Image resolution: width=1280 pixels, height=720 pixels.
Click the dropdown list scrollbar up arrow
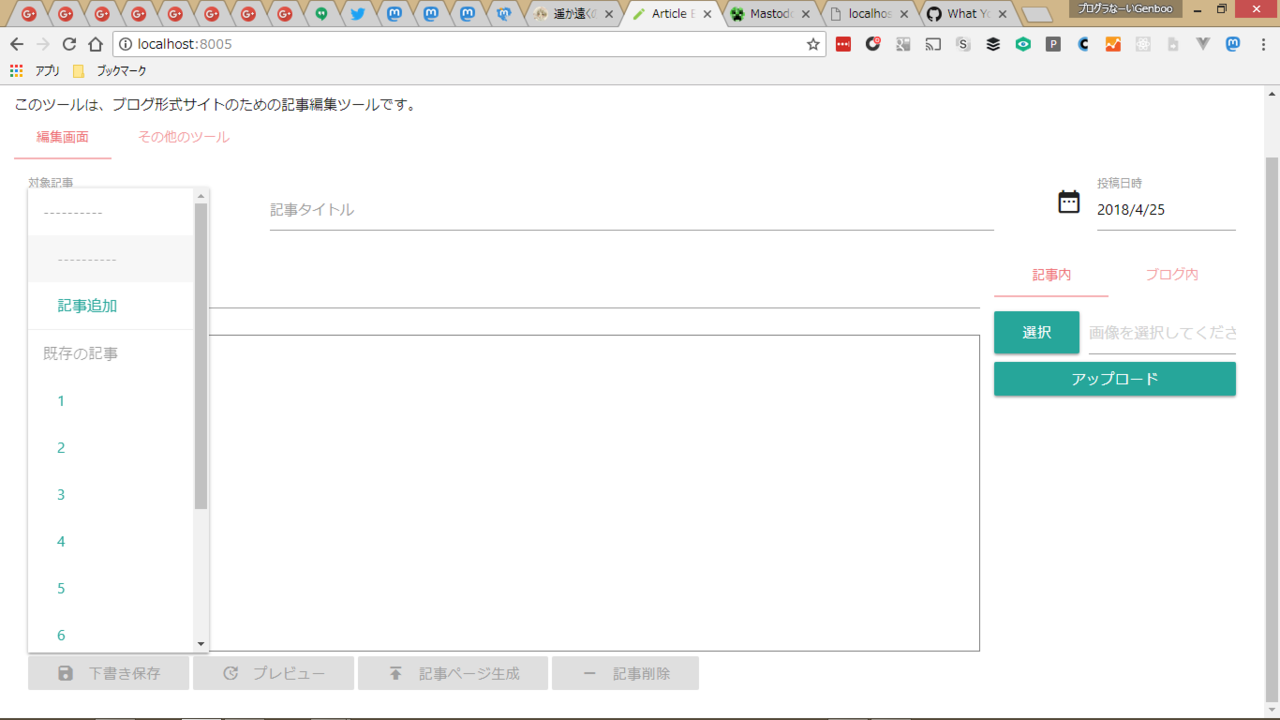201,196
